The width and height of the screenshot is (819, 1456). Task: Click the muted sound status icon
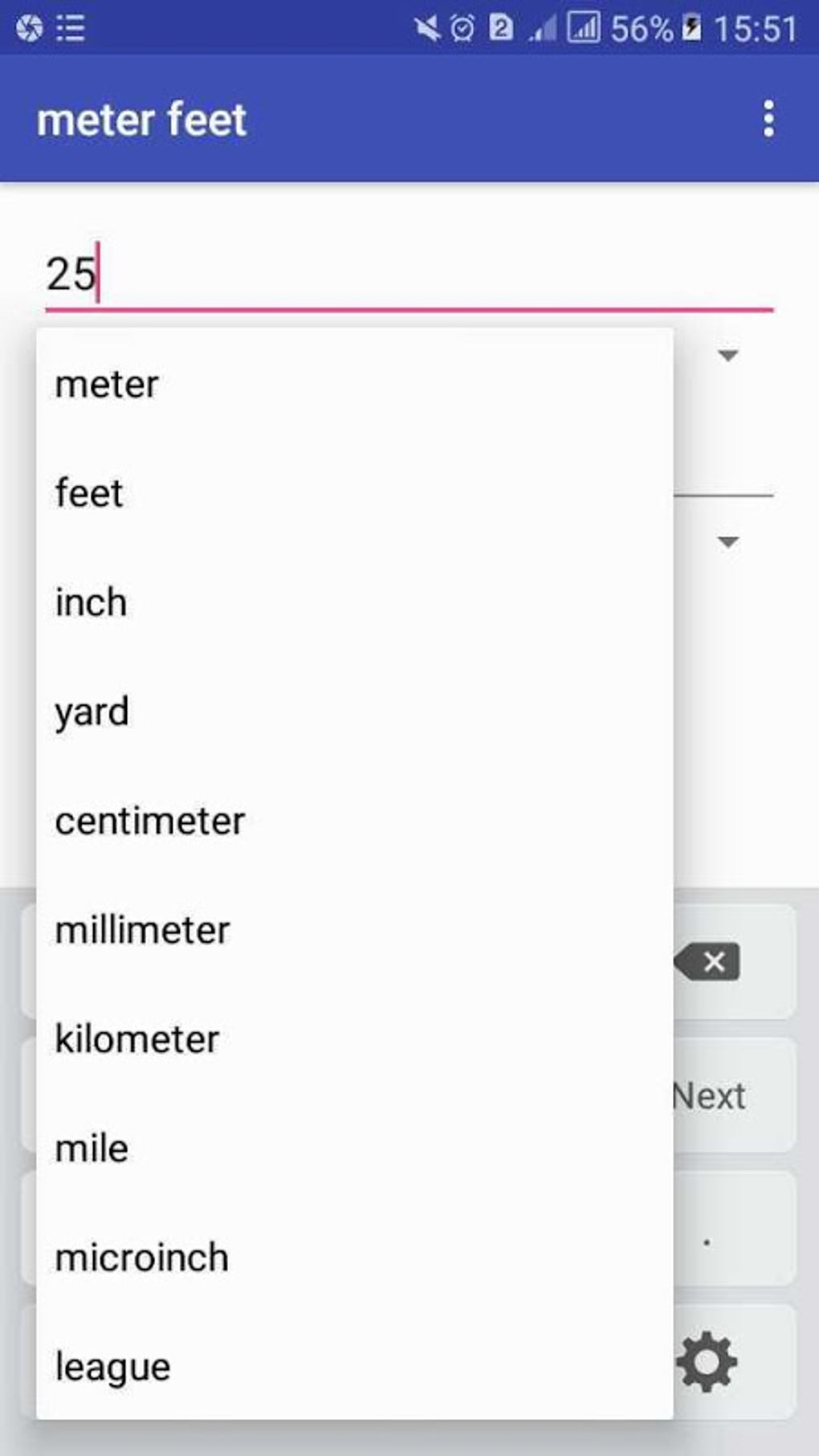428,27
